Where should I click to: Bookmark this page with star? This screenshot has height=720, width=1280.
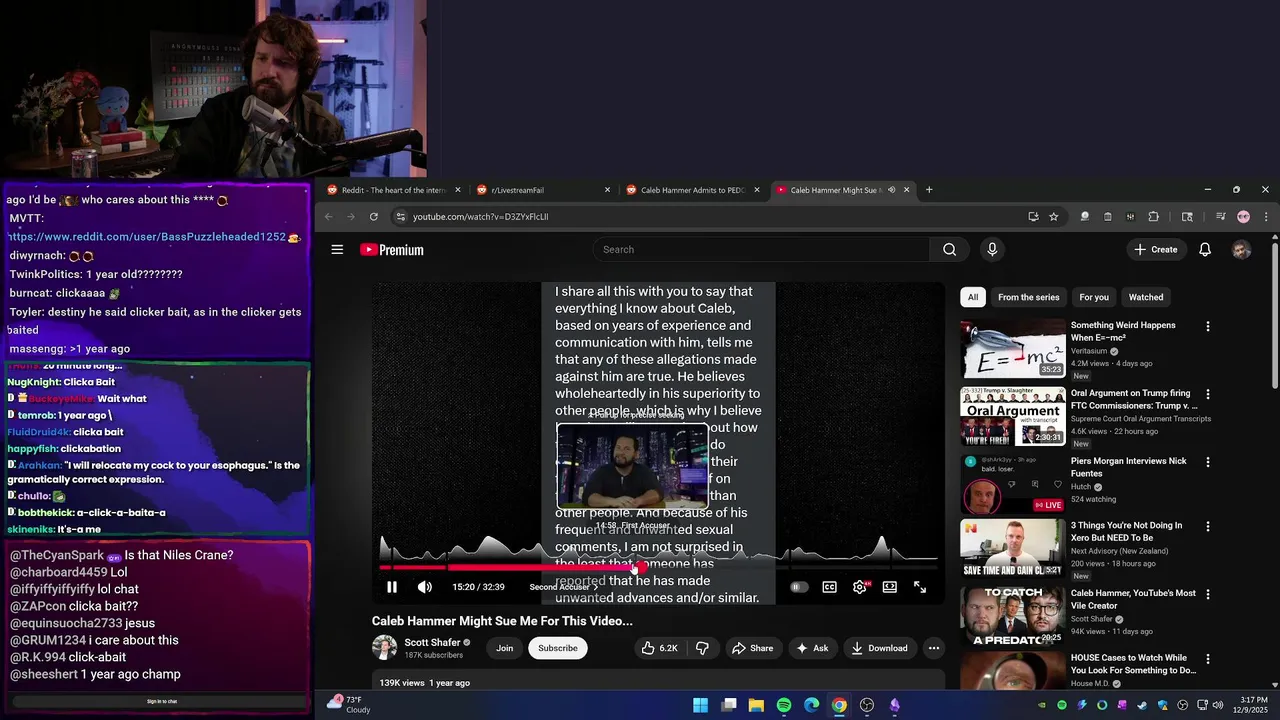tap(1053, 217)
